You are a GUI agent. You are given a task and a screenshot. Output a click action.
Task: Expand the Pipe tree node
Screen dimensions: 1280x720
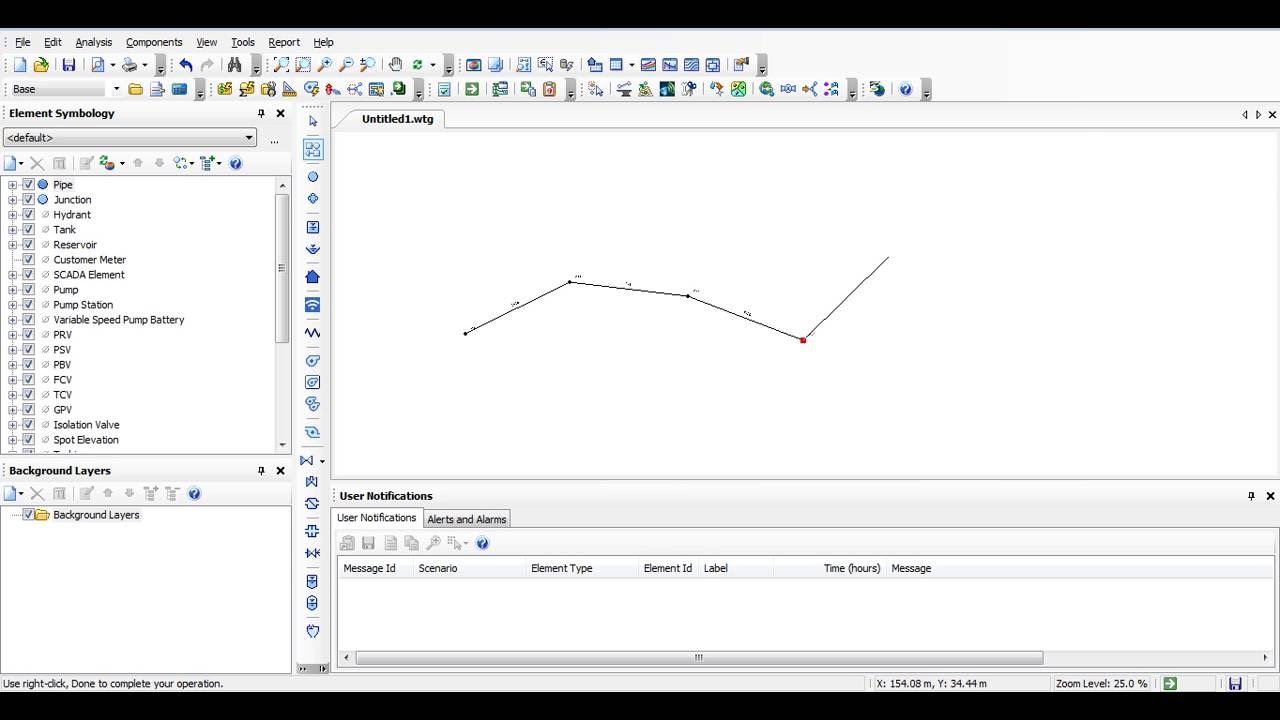(12, 185)
